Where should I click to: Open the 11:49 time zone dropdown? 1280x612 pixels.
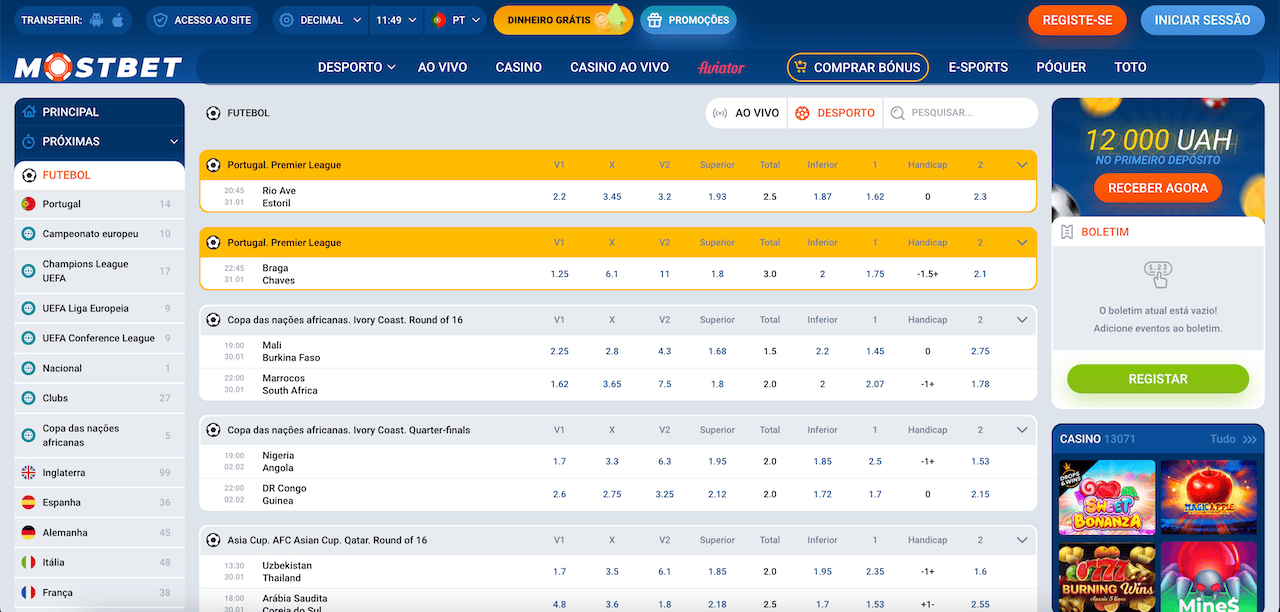tap(397, 20)
